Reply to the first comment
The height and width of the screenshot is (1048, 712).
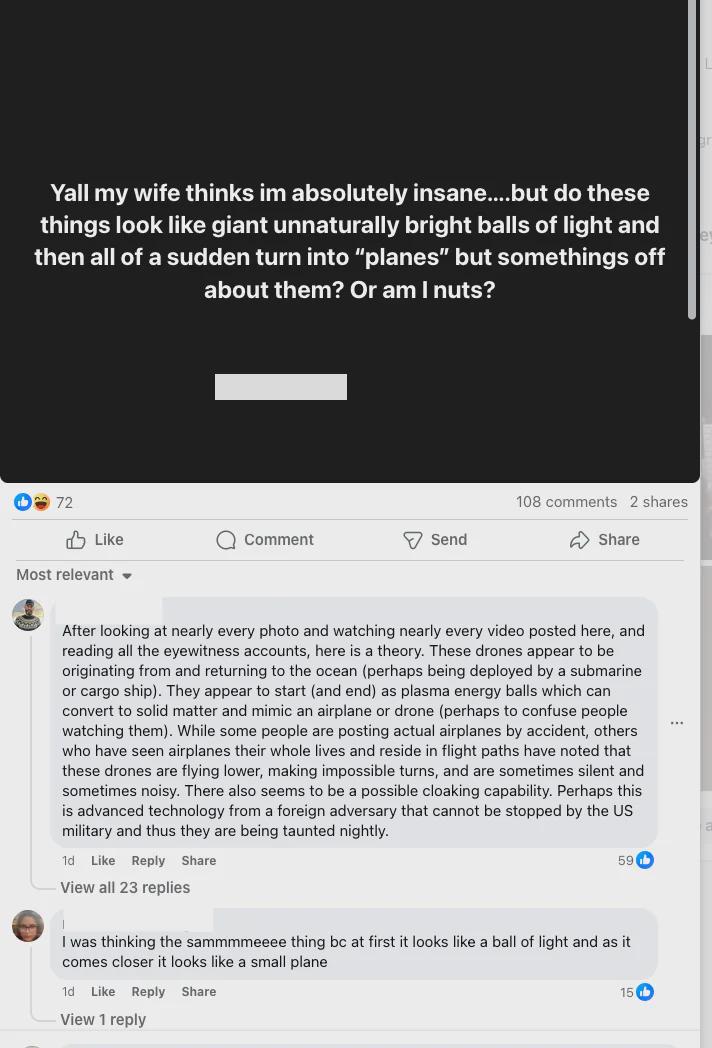148,861
